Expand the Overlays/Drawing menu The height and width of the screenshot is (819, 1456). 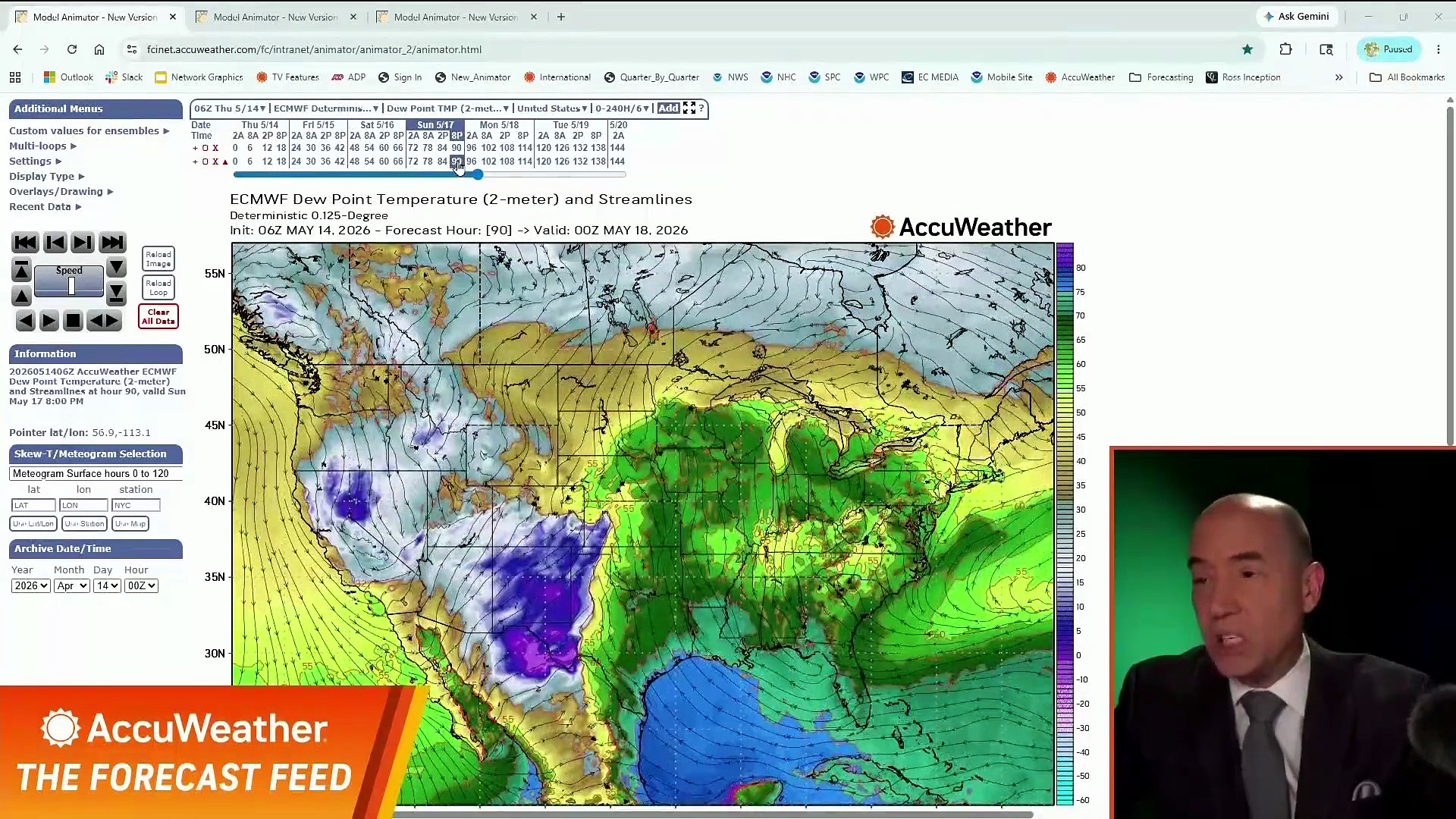click(61, 191)
